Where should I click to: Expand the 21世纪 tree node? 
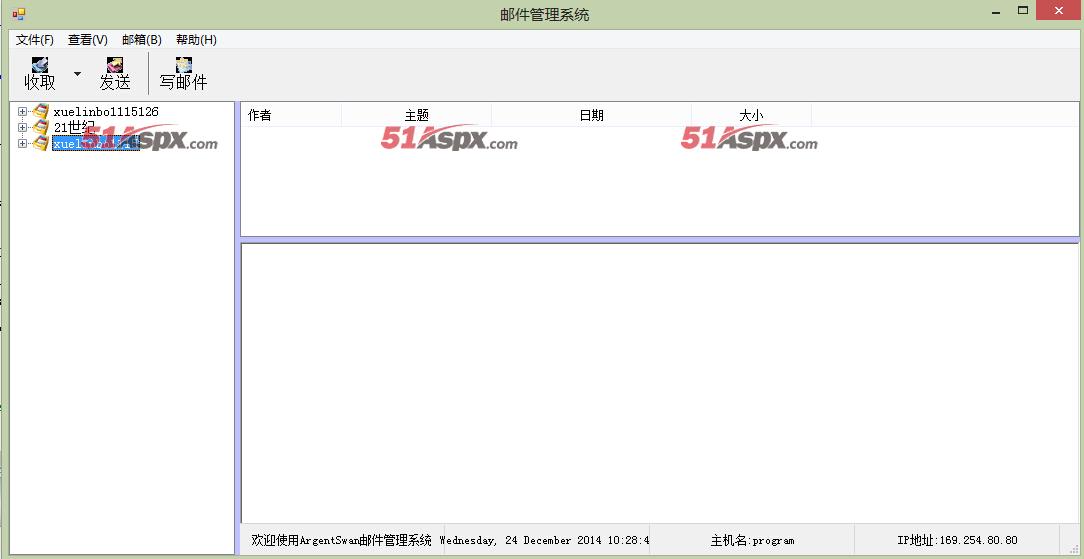[22, 127]
